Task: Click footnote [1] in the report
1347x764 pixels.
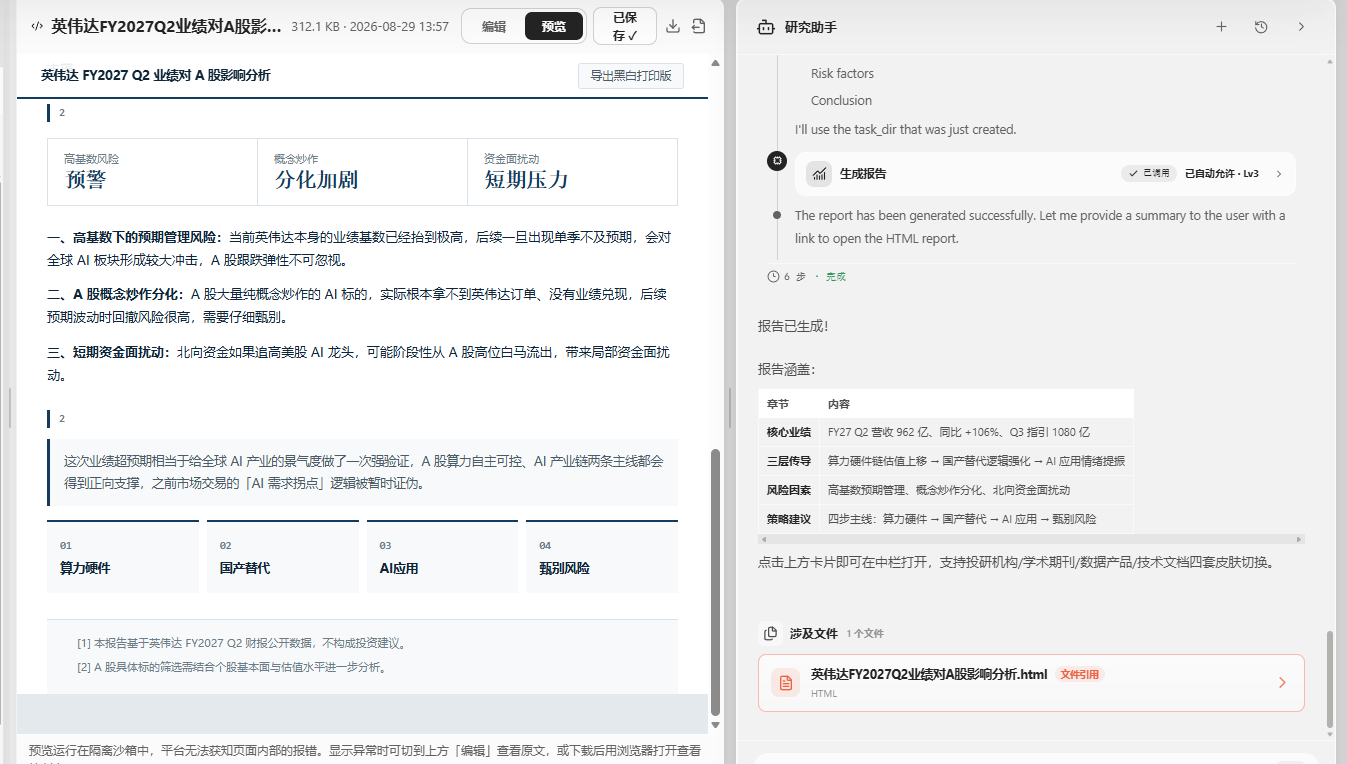Action: click(x=241, y=643)
